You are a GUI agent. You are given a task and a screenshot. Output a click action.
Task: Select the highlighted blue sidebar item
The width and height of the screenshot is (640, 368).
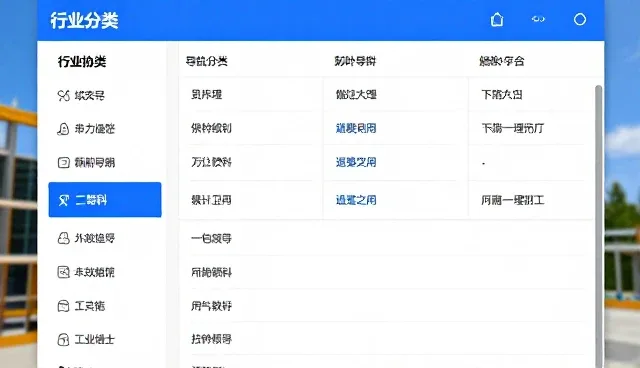pos(105,200)
